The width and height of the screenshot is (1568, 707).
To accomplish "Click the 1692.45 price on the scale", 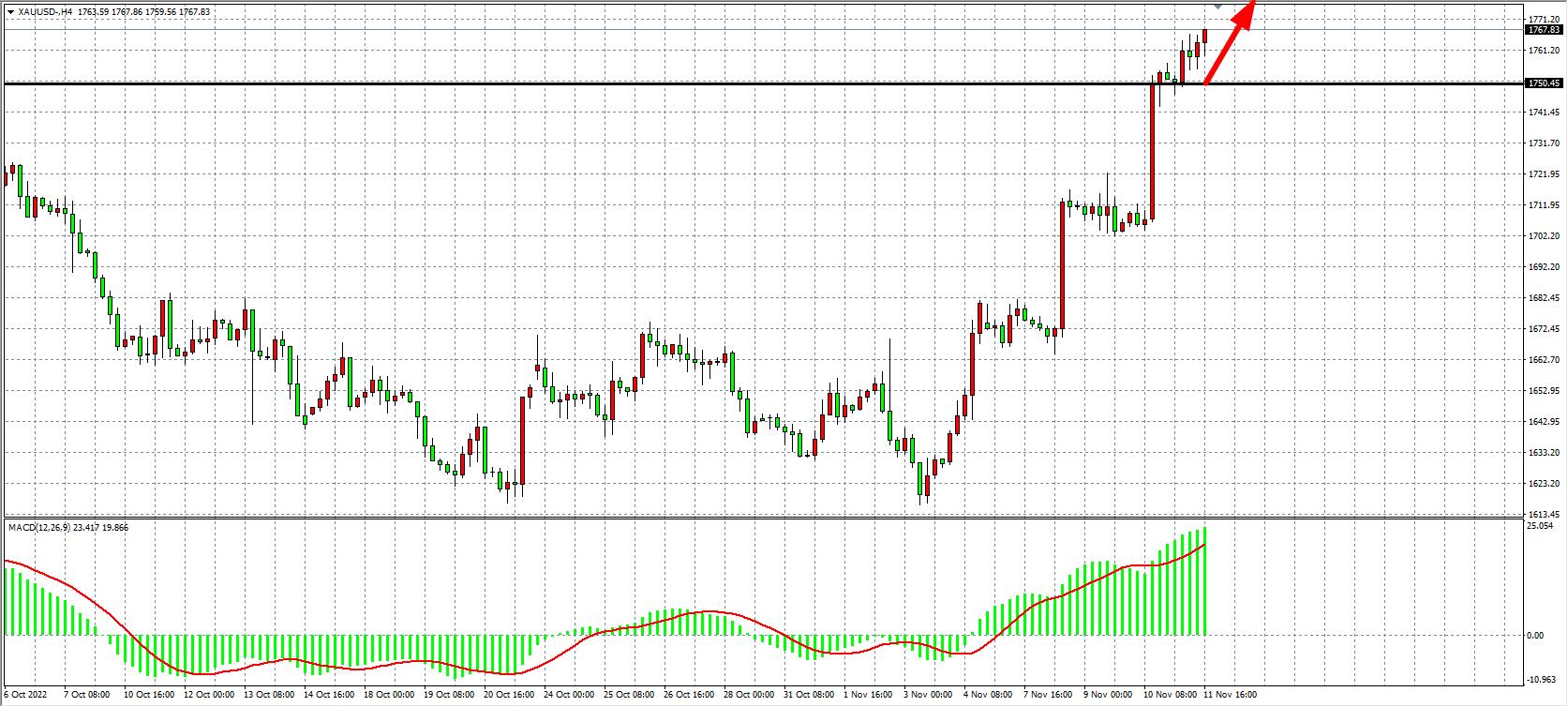I will coord(1543,267).
